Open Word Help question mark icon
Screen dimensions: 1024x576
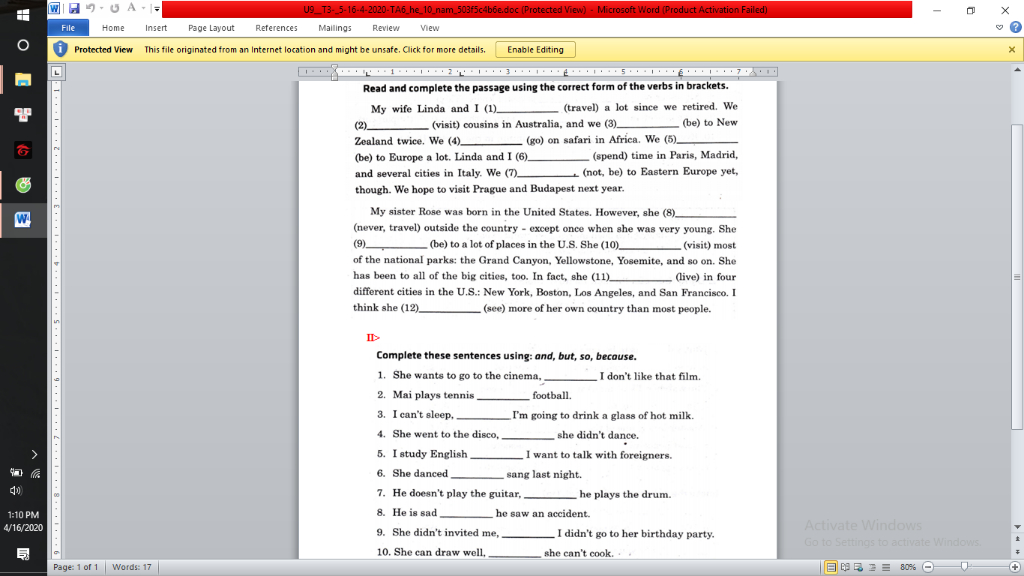point(1016,27)
